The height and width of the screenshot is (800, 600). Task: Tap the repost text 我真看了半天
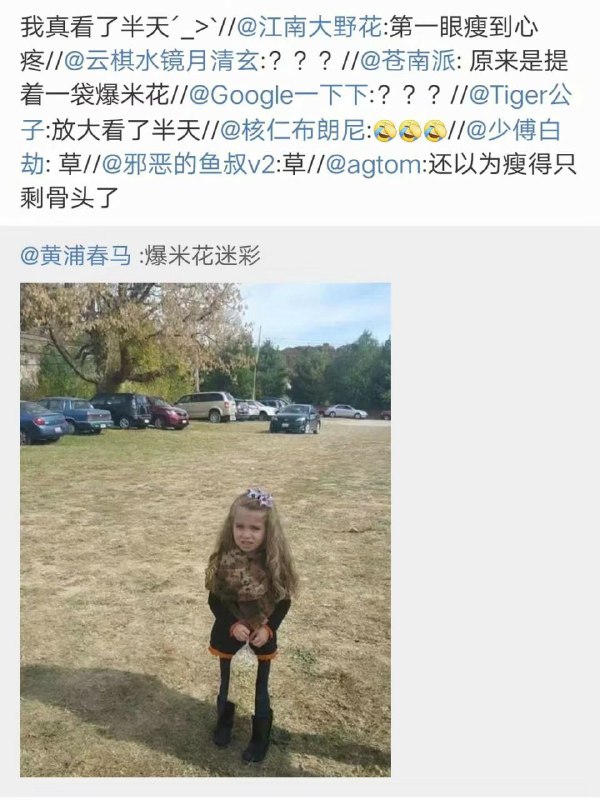pos(95,27)
